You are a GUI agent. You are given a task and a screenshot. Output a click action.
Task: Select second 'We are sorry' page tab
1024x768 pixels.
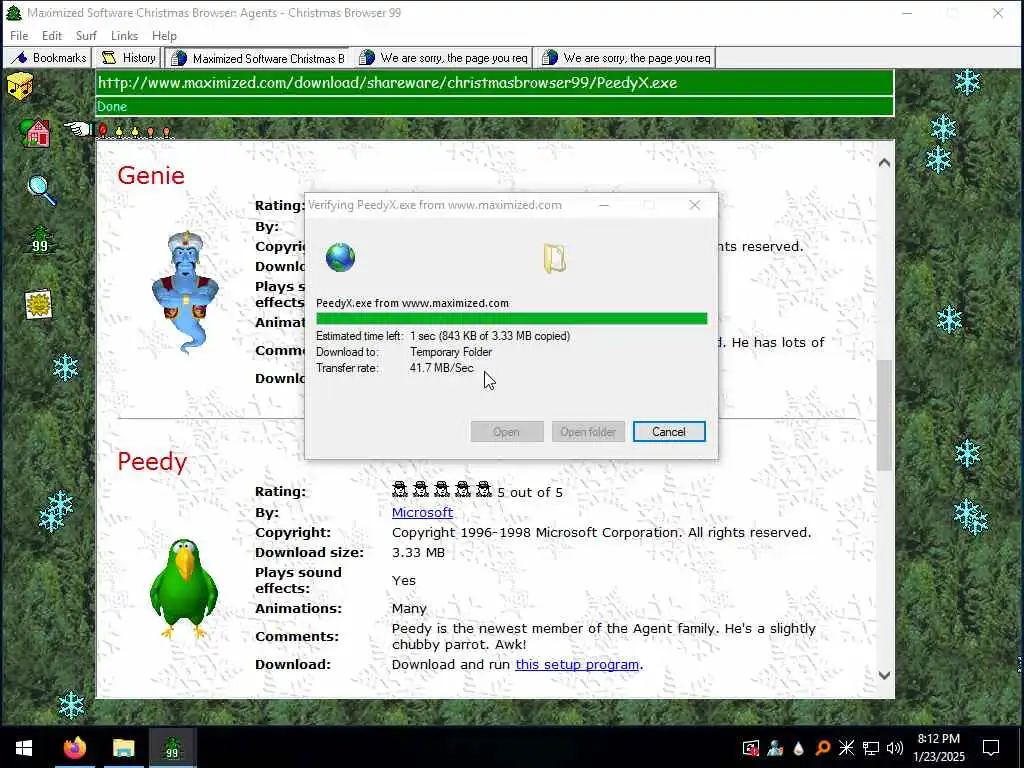(442, 58)
